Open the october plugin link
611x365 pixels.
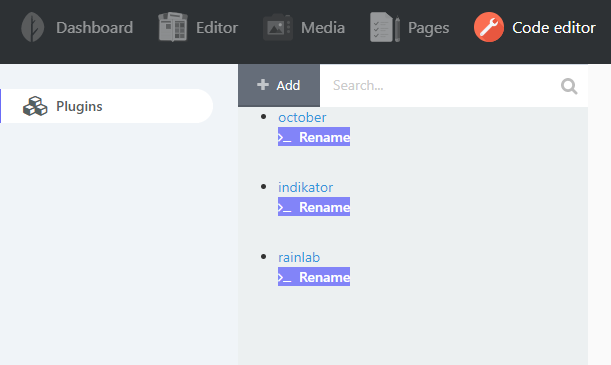302,117
